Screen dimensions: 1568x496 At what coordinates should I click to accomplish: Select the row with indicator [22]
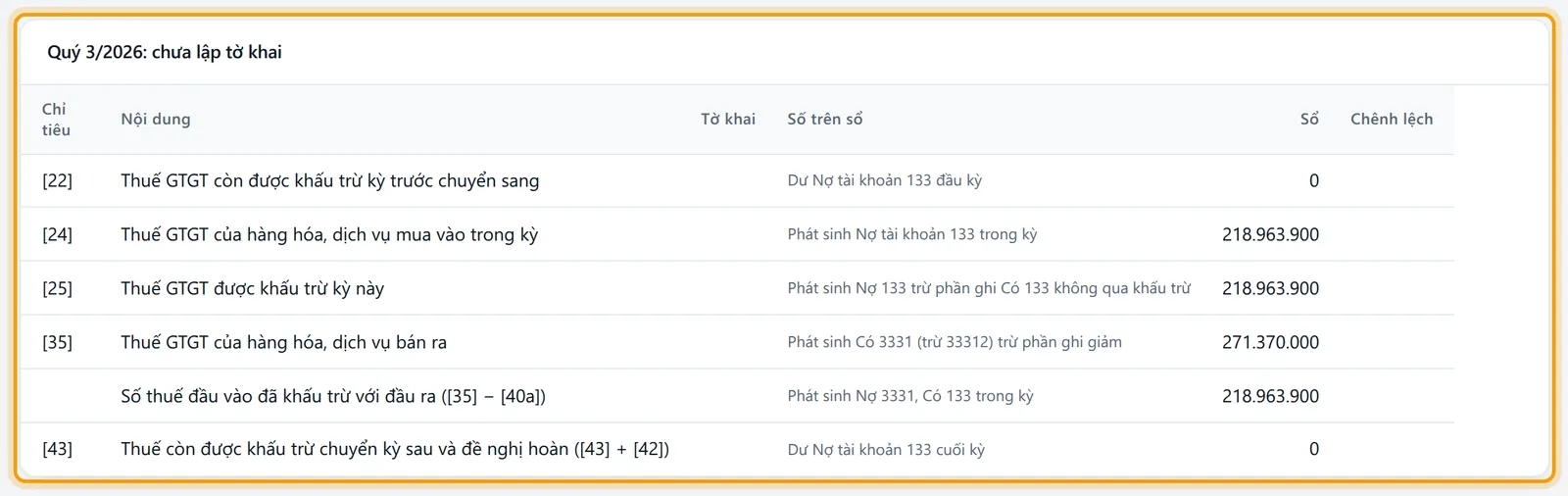pyautogui.click(x=737, y=180)
